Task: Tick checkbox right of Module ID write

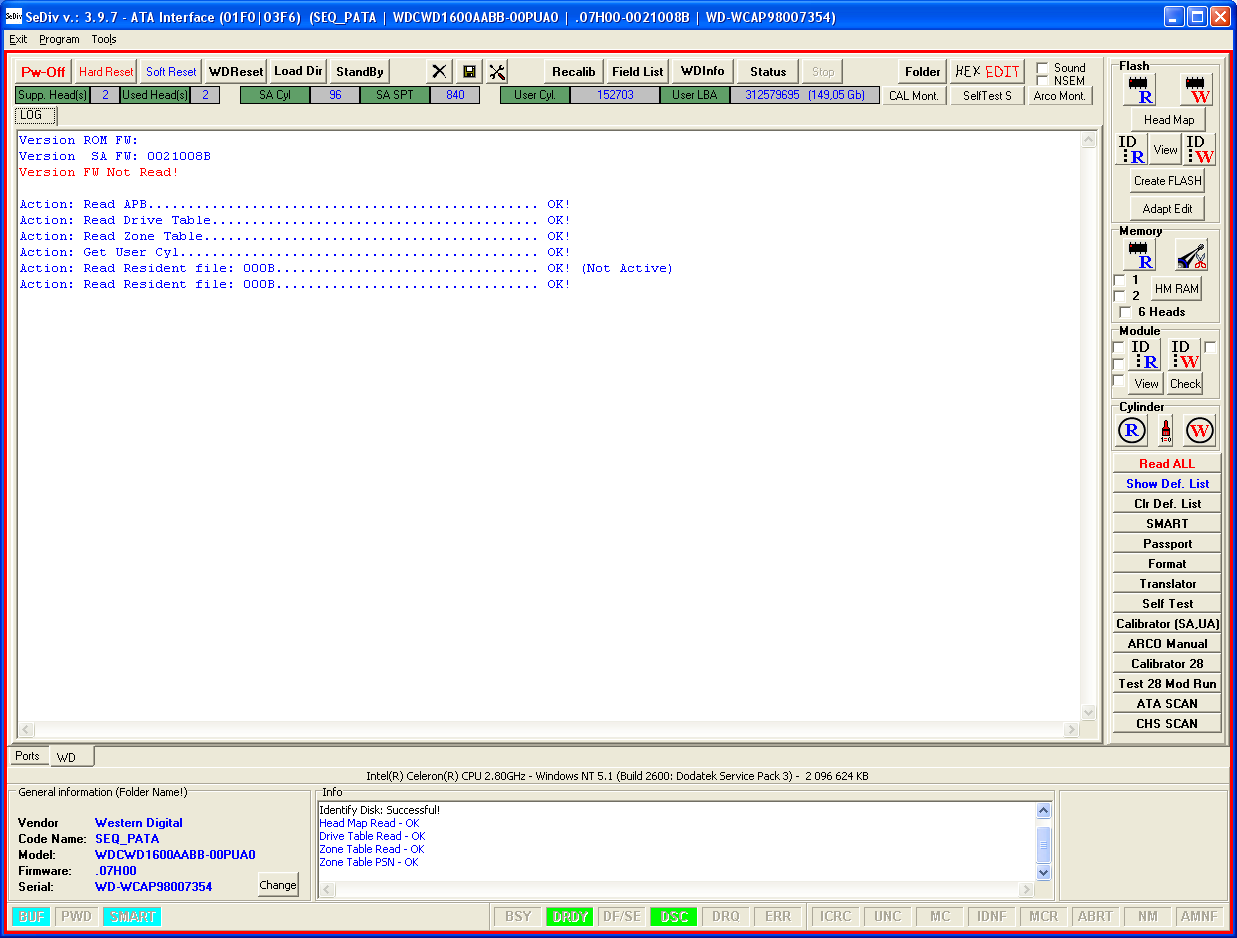Action: tap(1210, 347)
